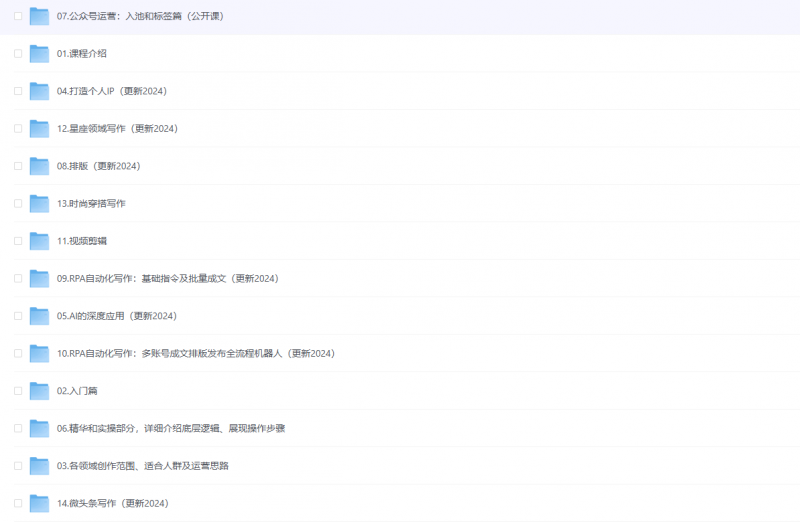Open the 06.精华和实操部分 folder title
The height and width of the screenshot is (522, 800).
(175, 428)
